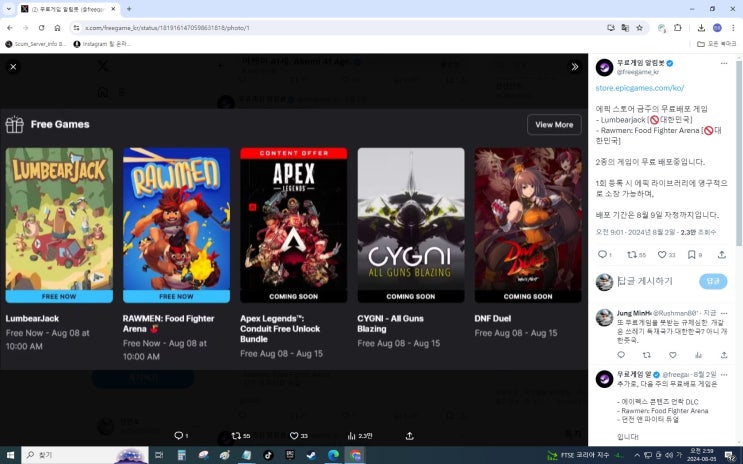Reload the current page

click(41, 28)
